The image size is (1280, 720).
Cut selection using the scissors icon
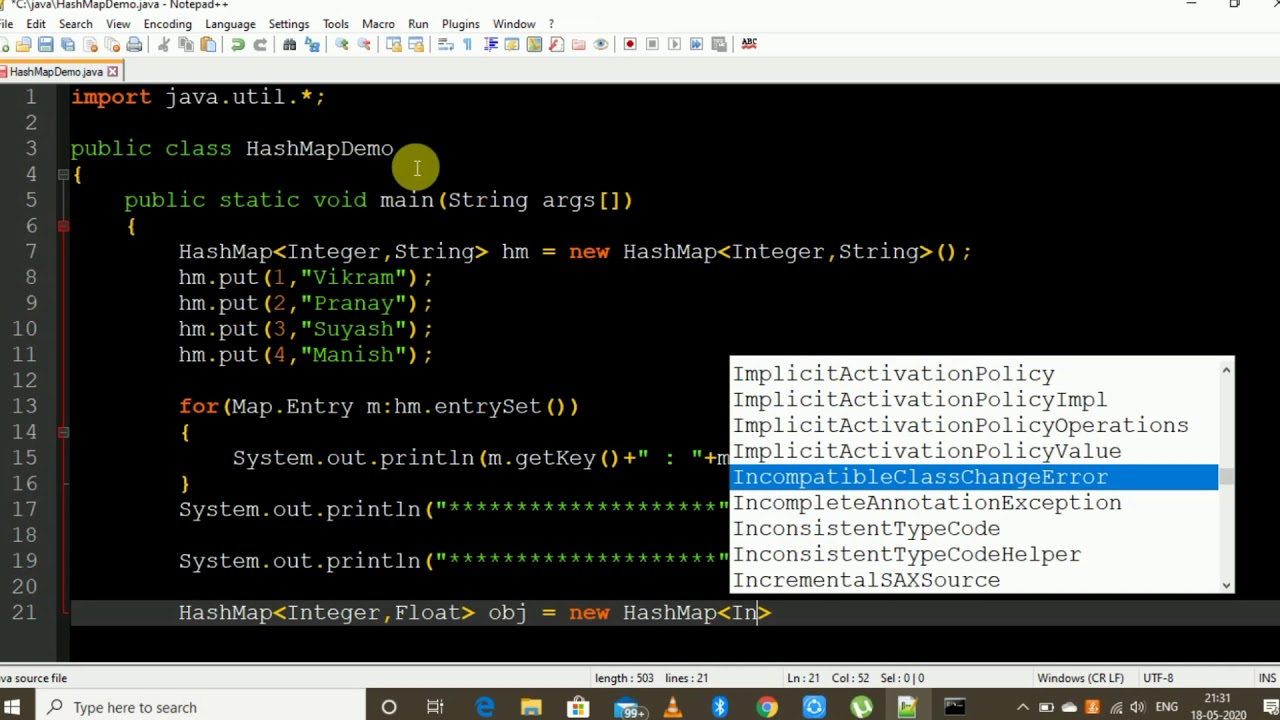click(164, 44)
